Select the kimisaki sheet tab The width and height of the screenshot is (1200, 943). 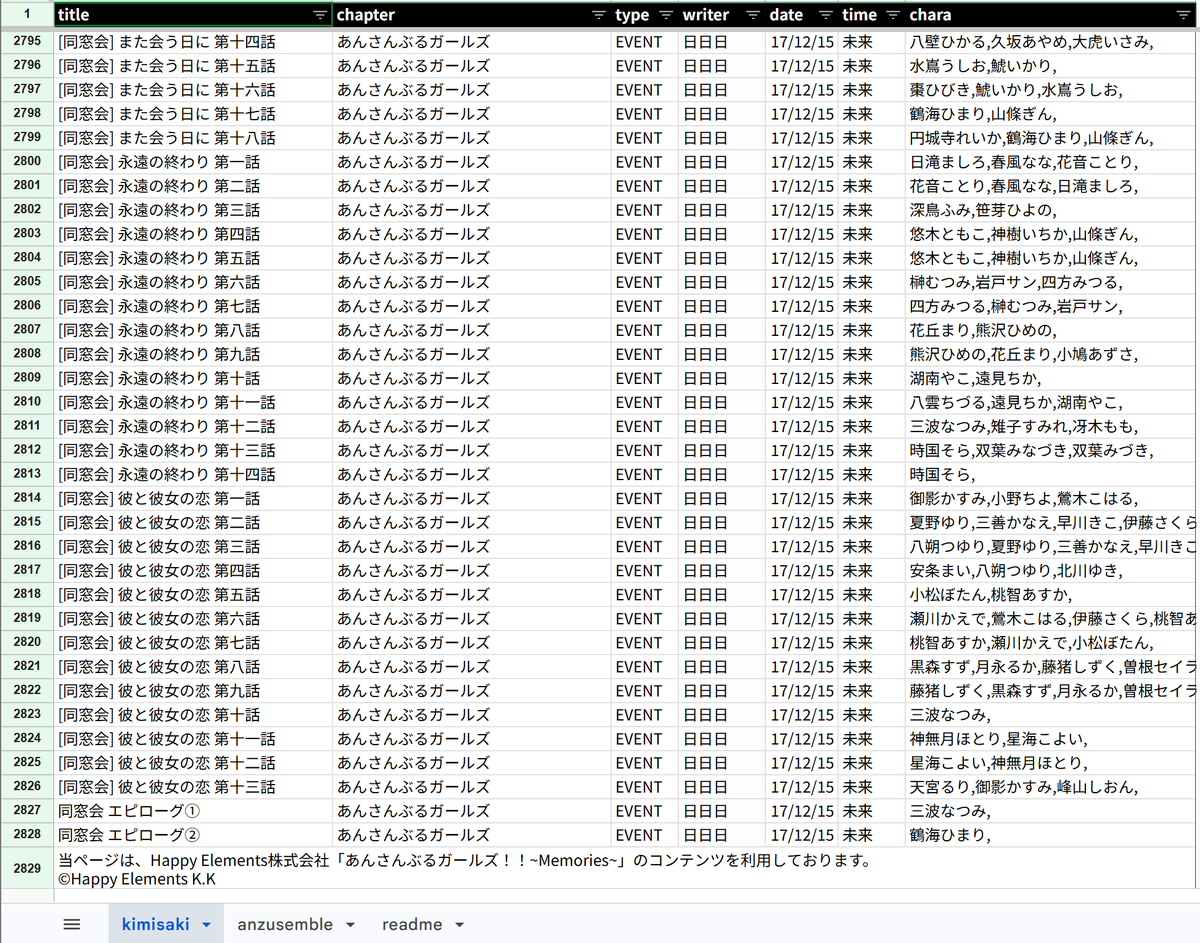(157, 925)
